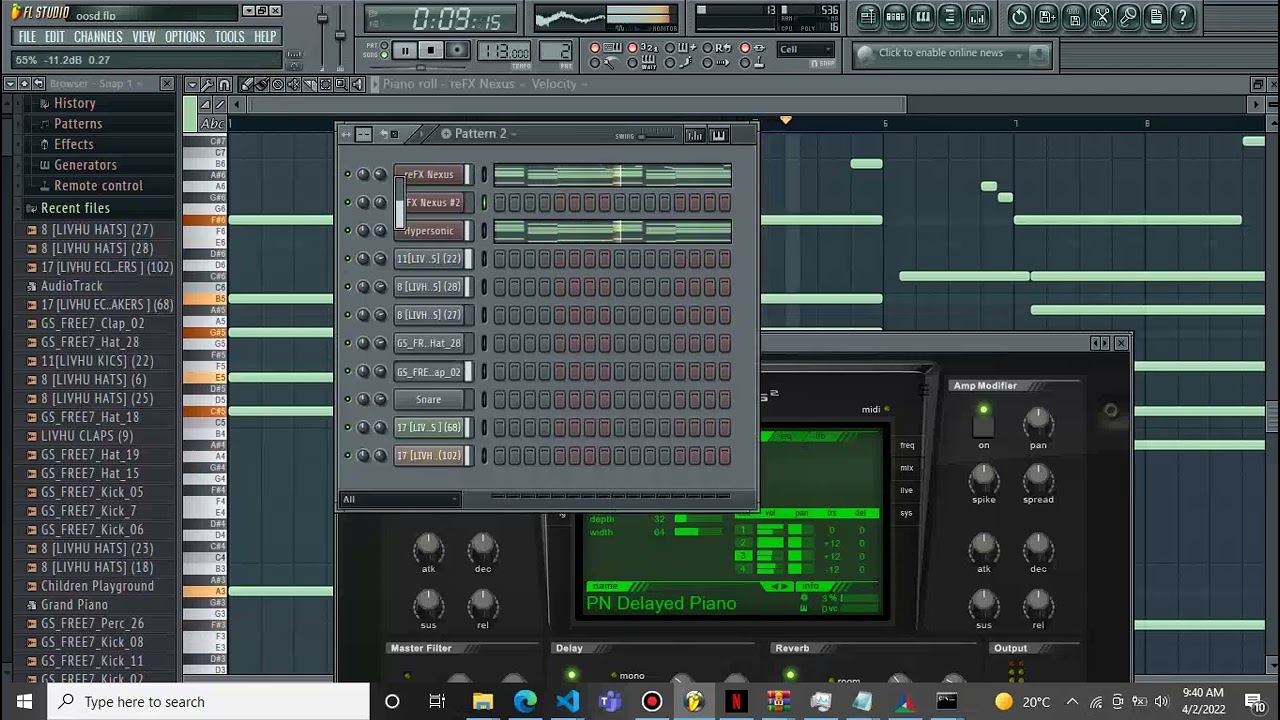Mute the Hypersonic channel LED
This screenshot has height=720, width=1280.
pyautogui.click(x=348, y=231)
